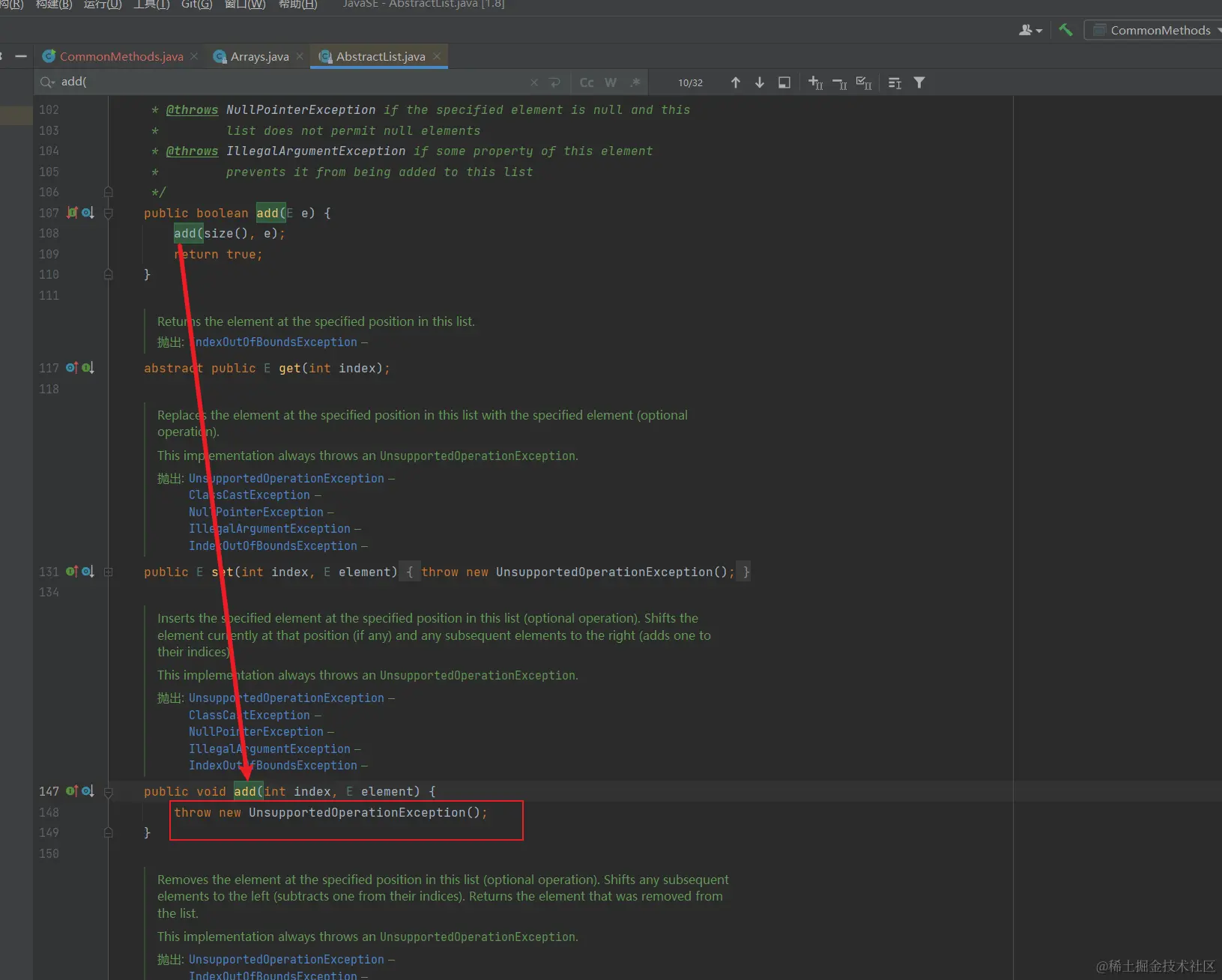
Task: Open the Git(G) menu
Action: click(197, 4)
